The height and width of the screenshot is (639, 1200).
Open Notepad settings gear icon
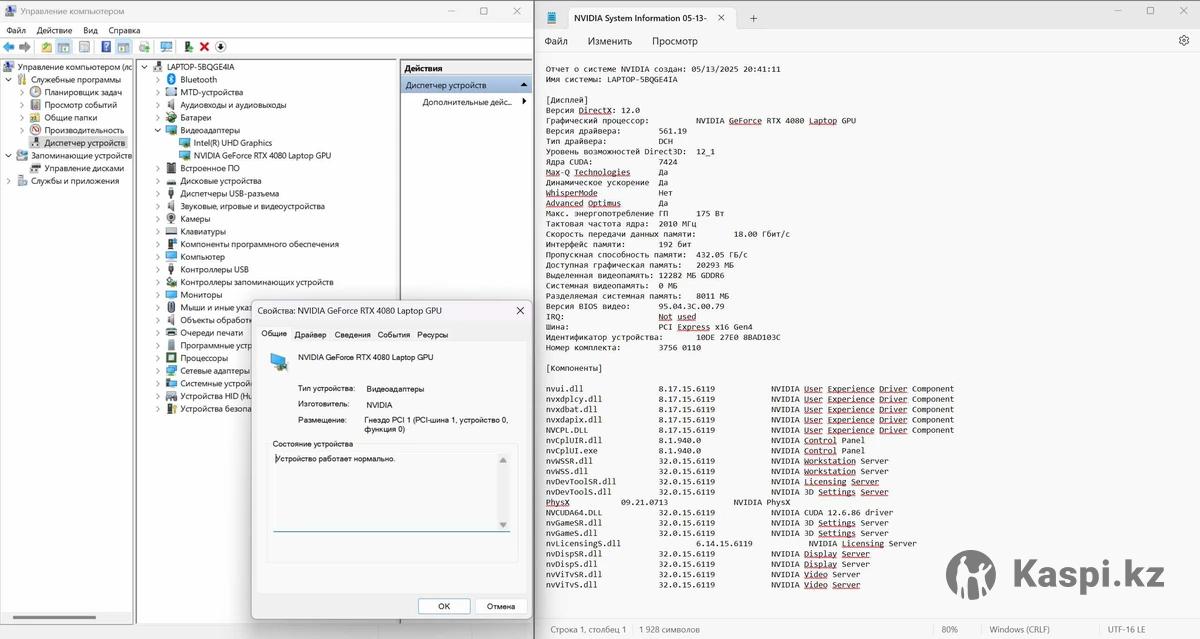(x=1184, y=41)
